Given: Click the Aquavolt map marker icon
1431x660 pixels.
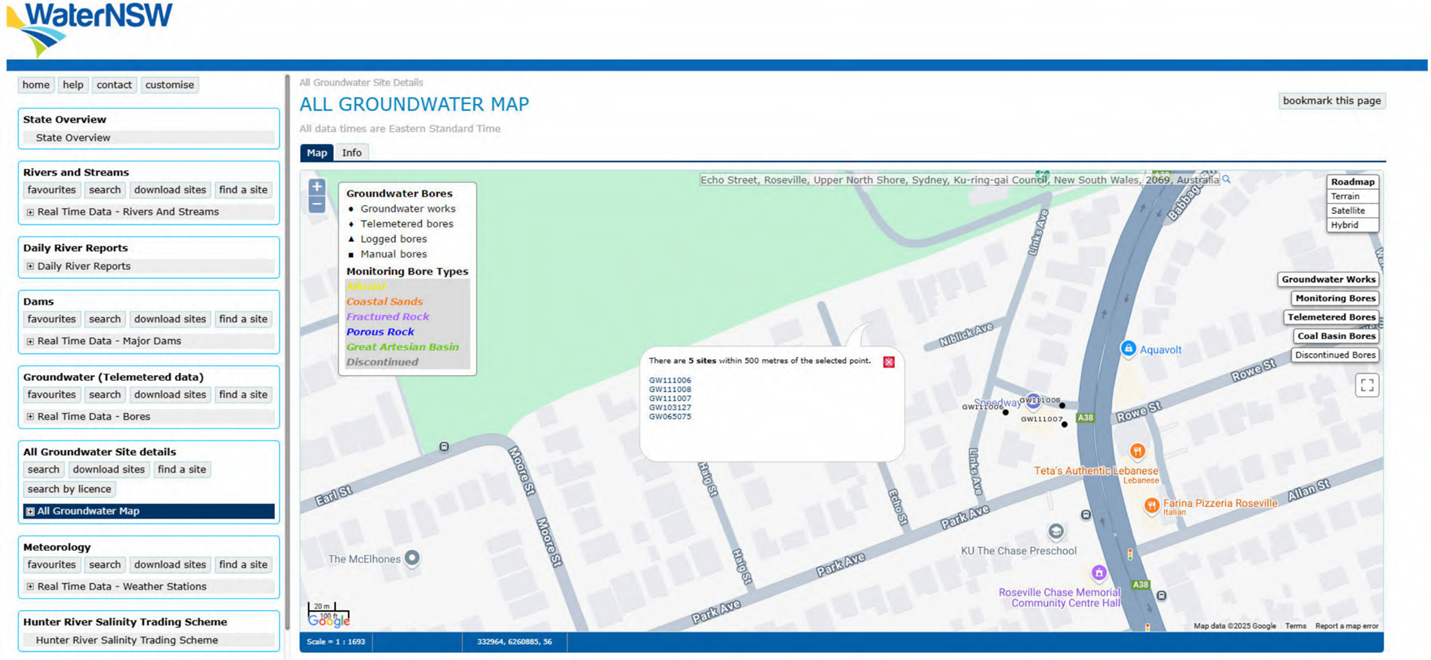Looking at the screenshot, I should 1128,349.
